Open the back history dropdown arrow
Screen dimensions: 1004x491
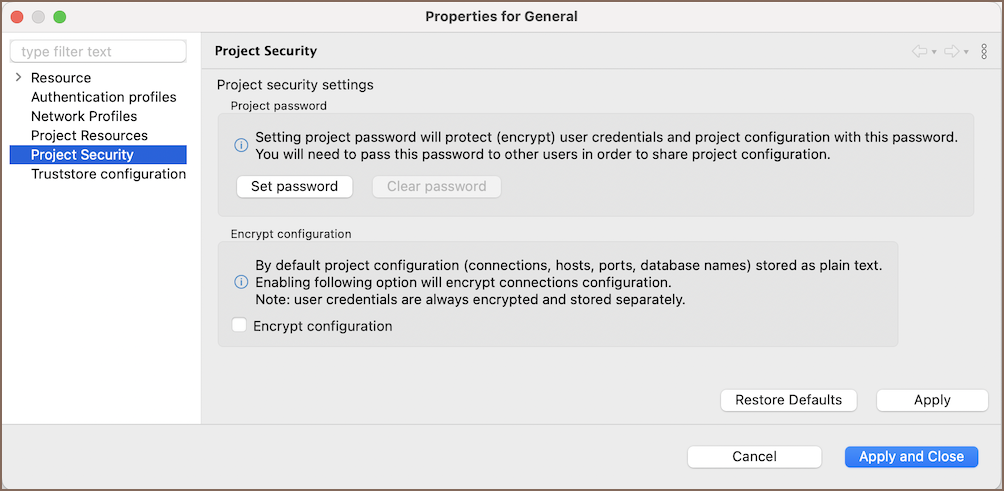coord(934,52)
